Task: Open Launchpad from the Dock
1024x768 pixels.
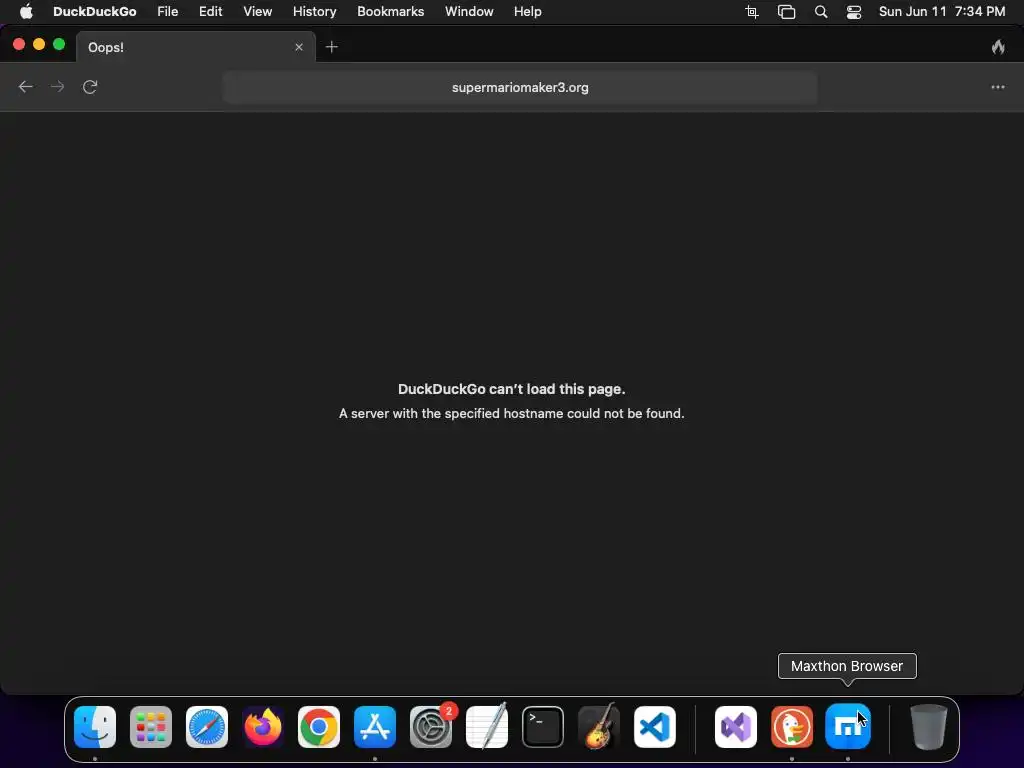Action: (151, 727)
